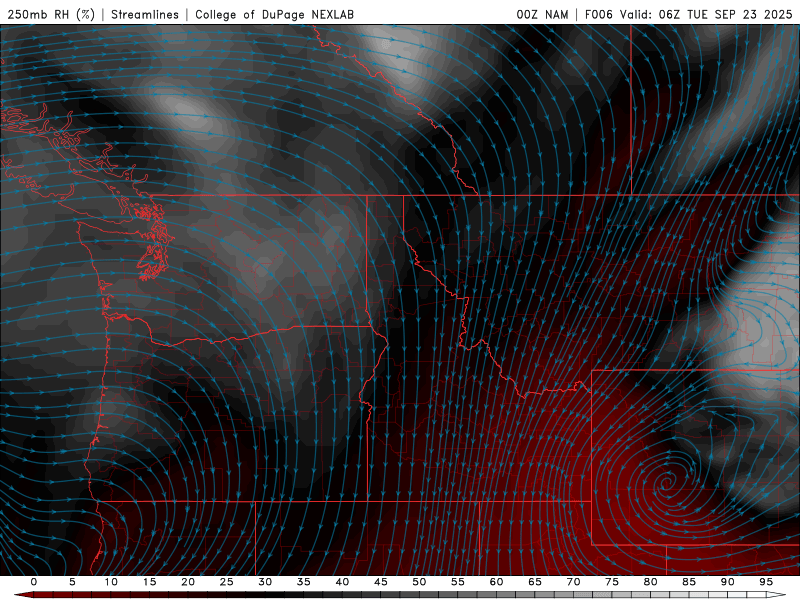This screenshot has height=600, width=800.
Task: Click the '30' value on the color scale
Action: coord(265,582)
